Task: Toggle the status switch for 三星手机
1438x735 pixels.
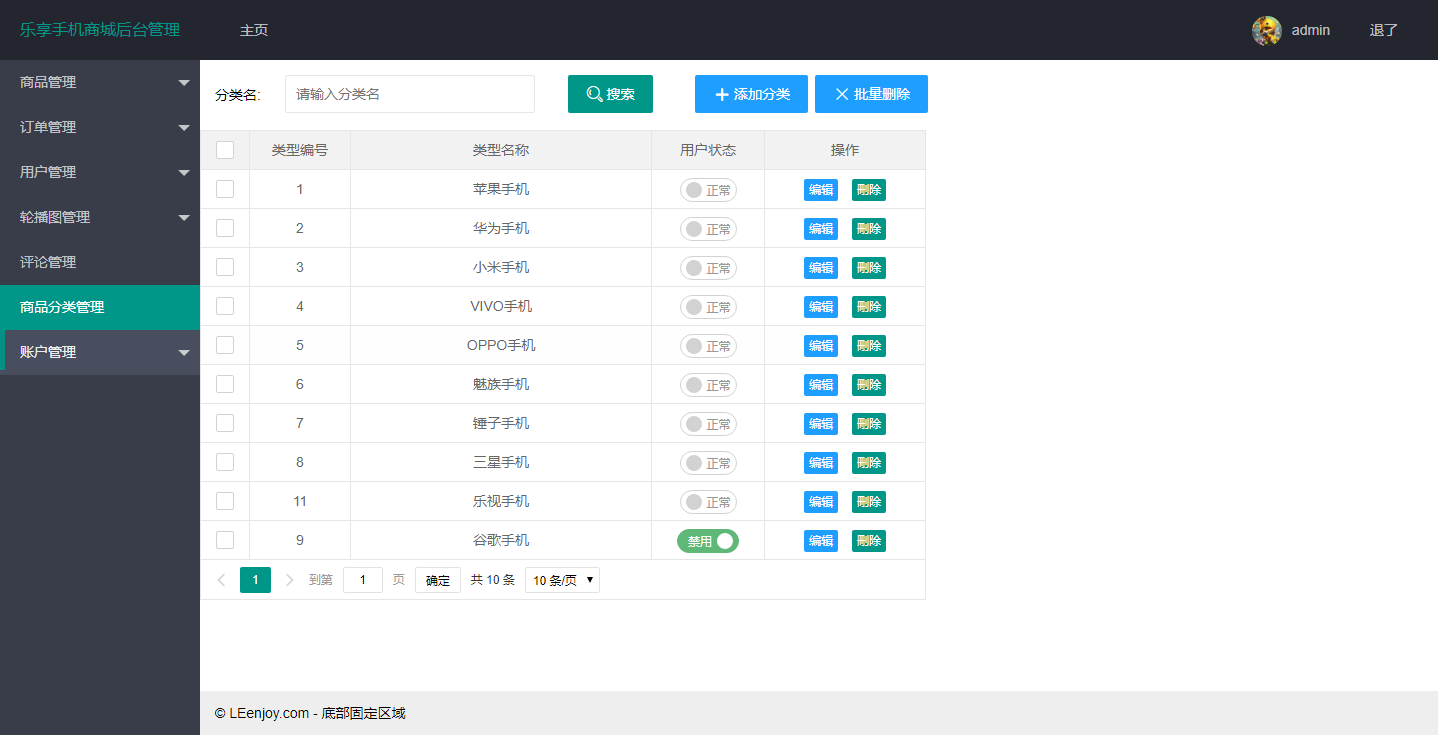Action: tap(708, 463)
